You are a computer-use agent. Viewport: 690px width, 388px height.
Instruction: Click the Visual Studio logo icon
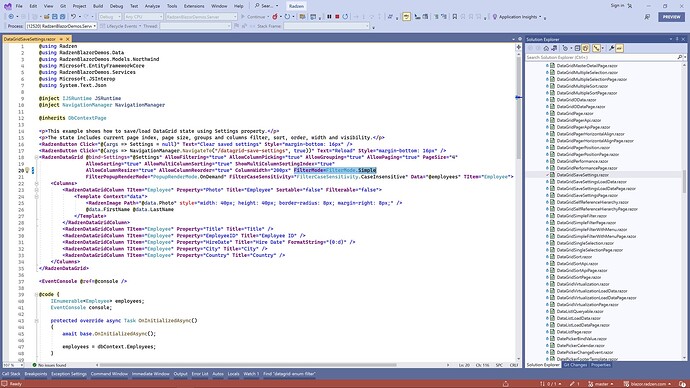click(x=7, y=6)
